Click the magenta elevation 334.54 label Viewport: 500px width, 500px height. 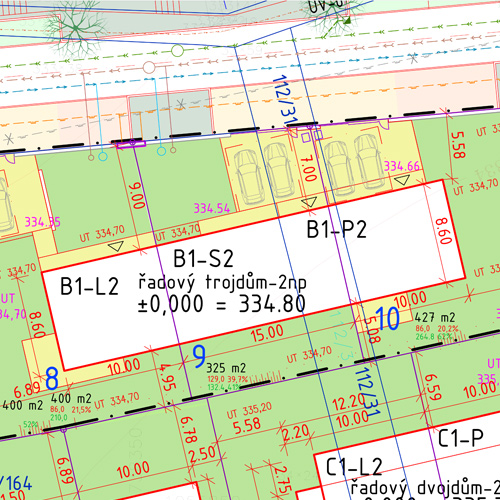click(x=212, y=209)
